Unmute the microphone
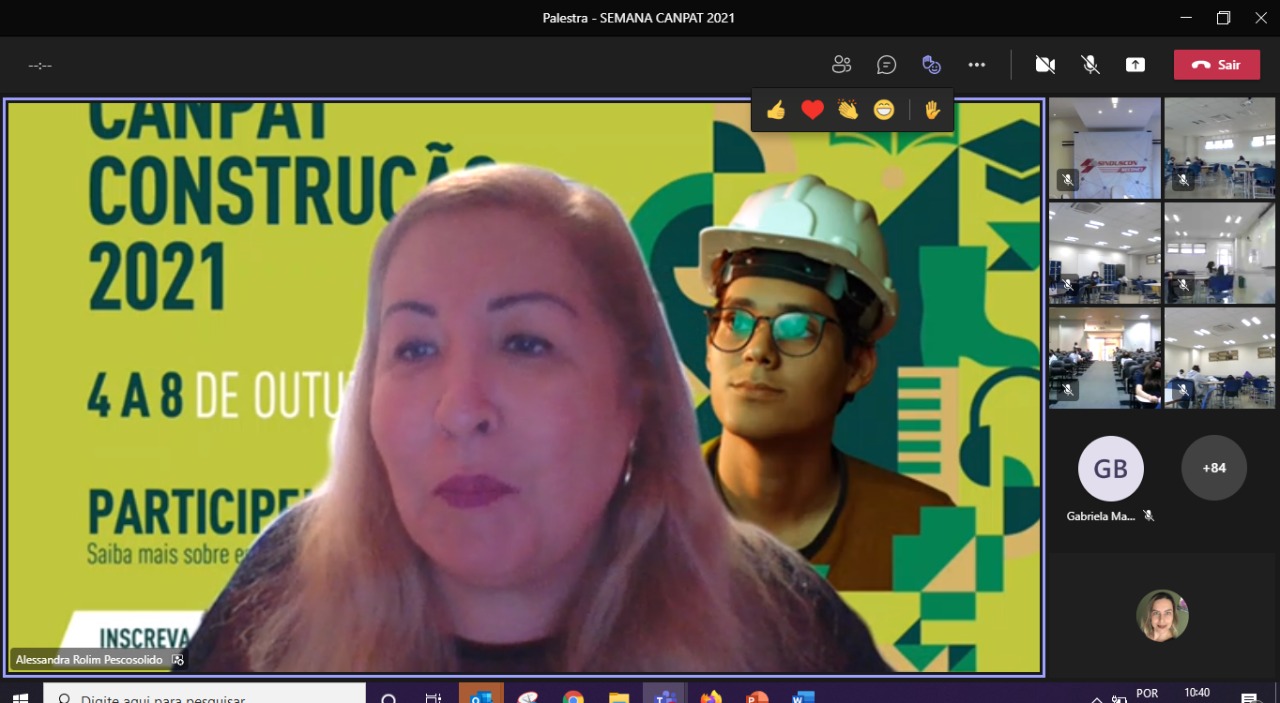This screenshot has width=1280, height=703. pyautogui.click(x=1090, y=65)
